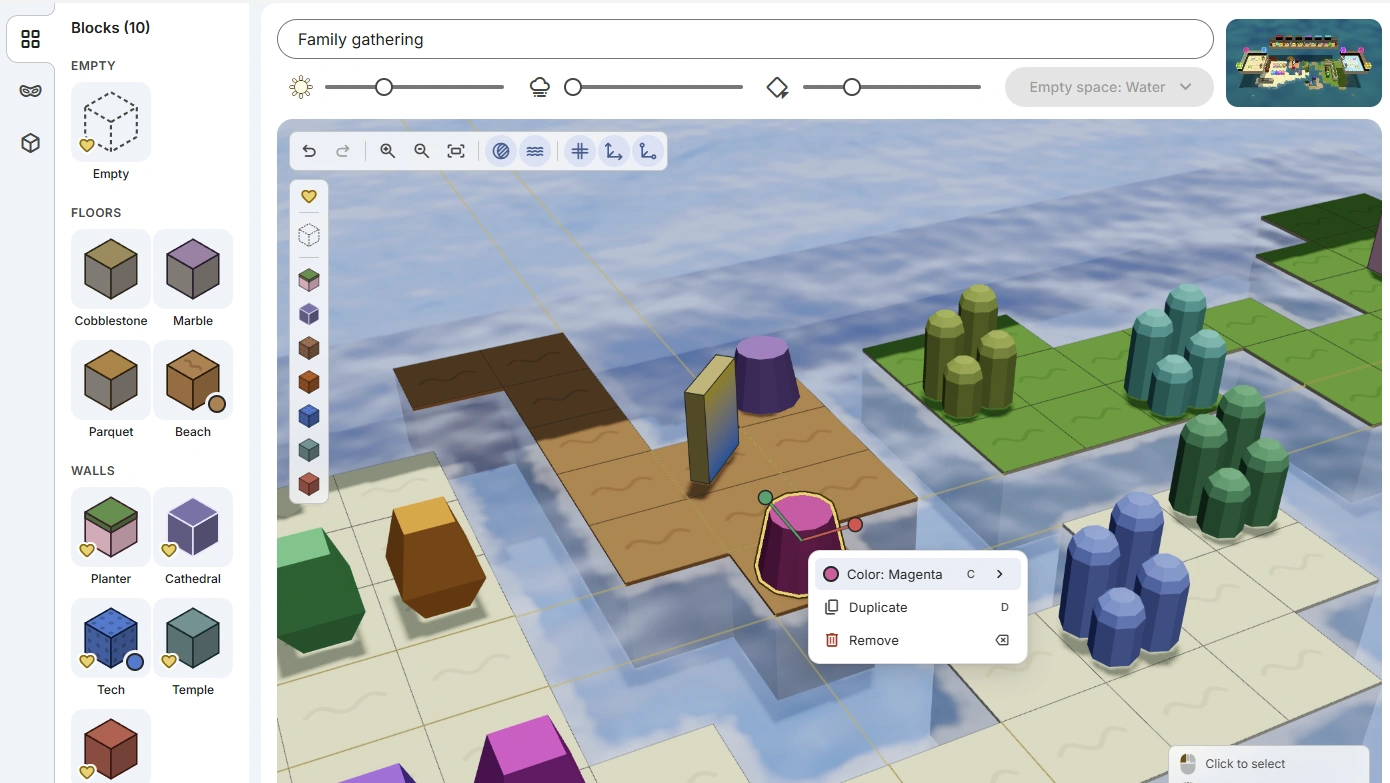Click the paint bucket slider handle
Image resolution: width=1390 pixels, height=783 pixels.
tap(852, 87)
